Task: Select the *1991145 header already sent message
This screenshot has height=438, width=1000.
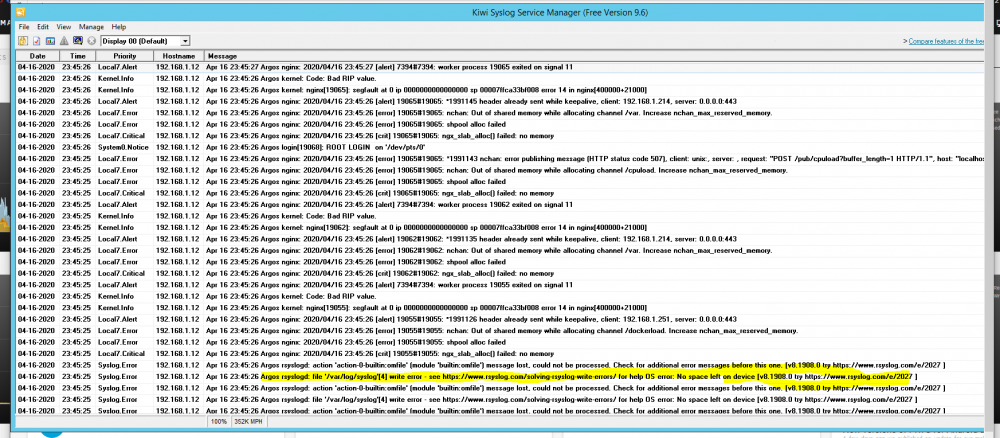Action: pos(472,101)
